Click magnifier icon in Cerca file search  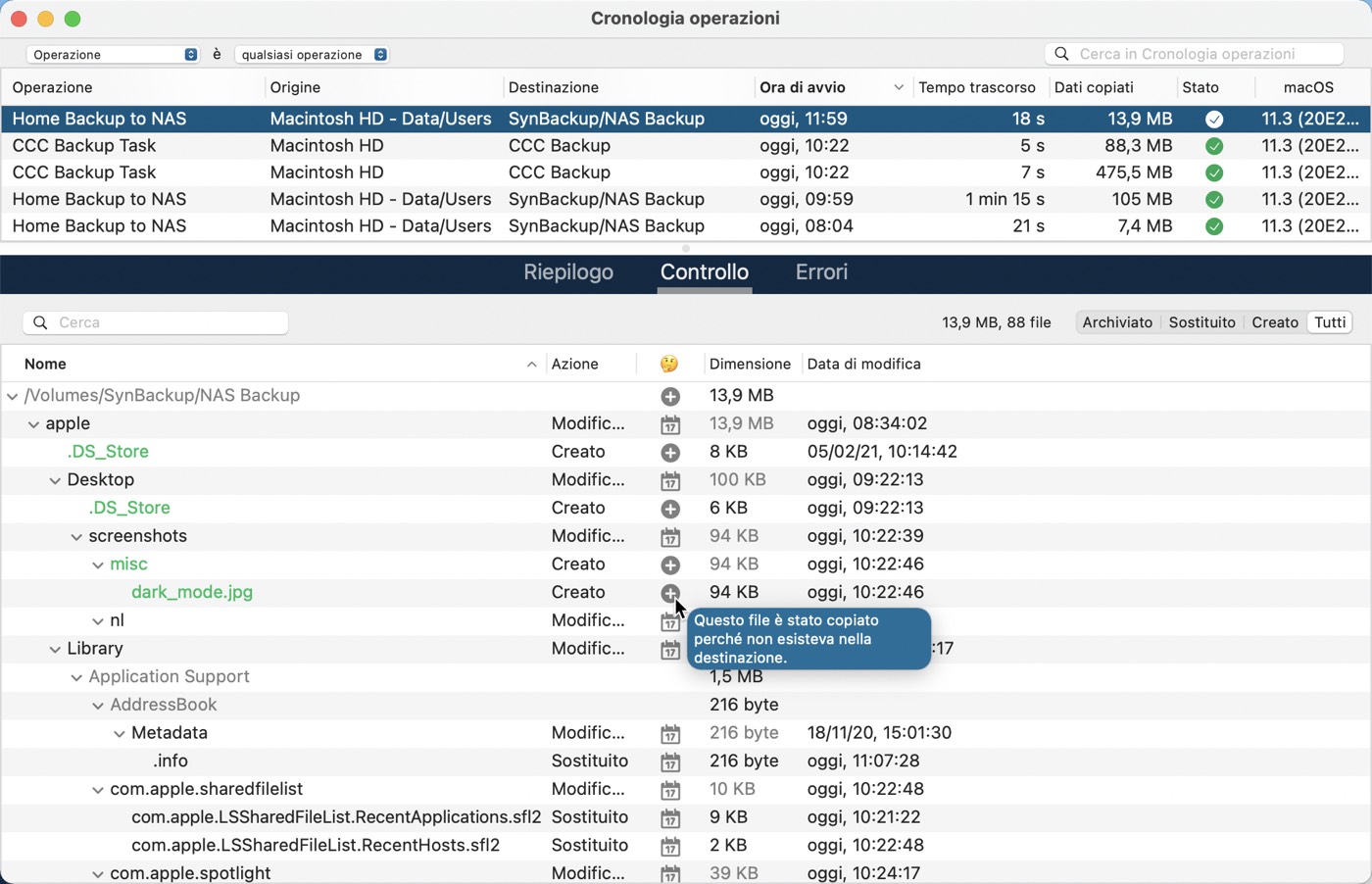(40, 322)
